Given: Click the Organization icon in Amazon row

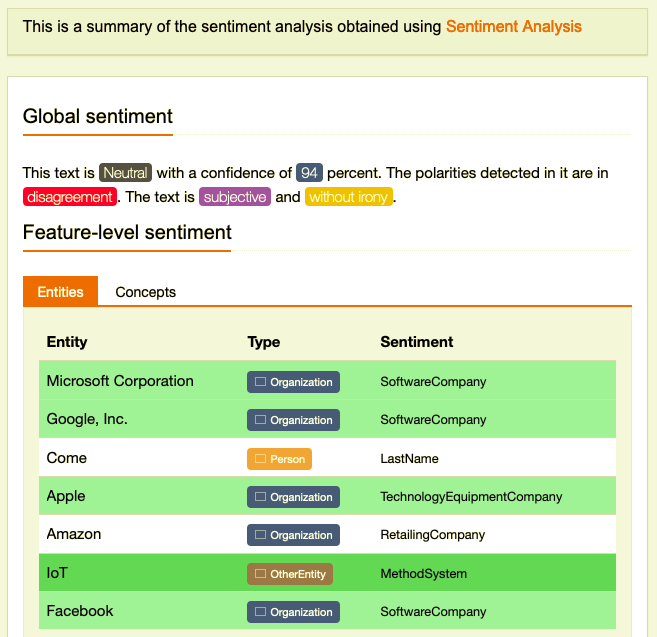Looking at the screenshot, I should (260, 535).
